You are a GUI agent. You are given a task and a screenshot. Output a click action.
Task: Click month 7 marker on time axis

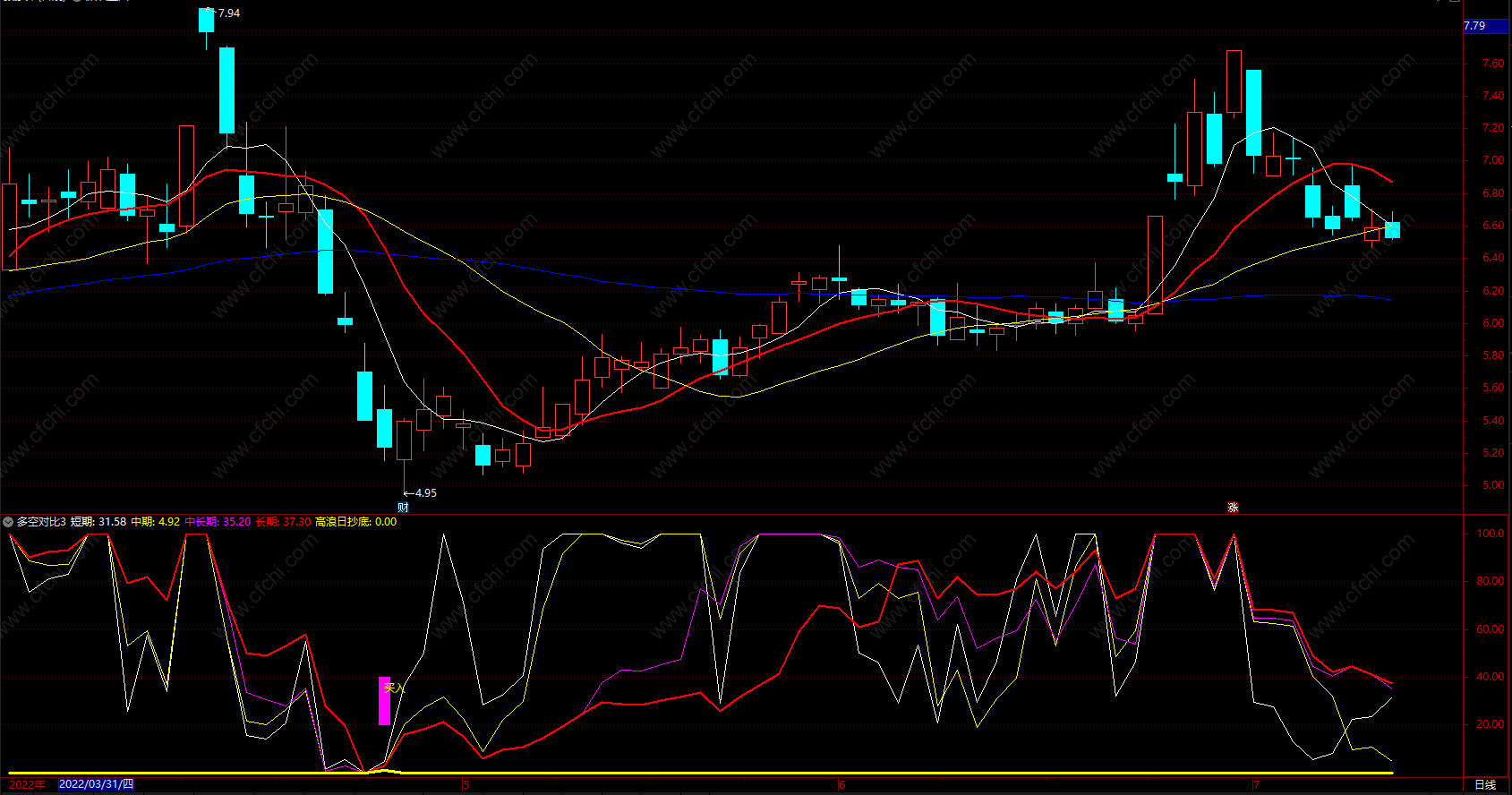1256,785
